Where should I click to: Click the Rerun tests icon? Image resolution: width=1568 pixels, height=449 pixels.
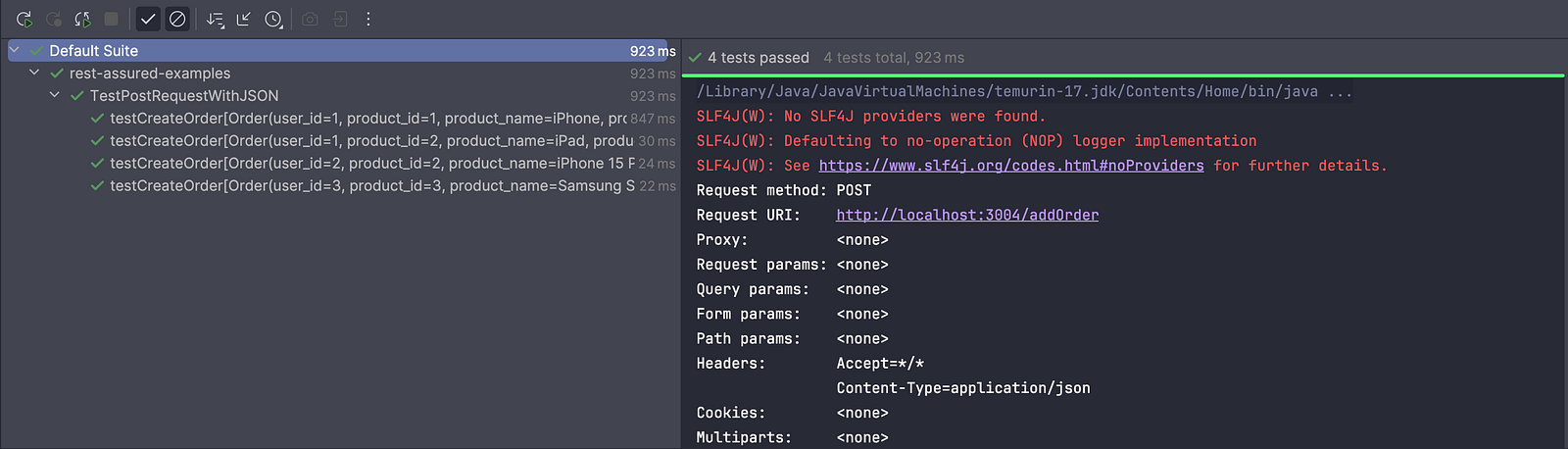pos(24,19)
